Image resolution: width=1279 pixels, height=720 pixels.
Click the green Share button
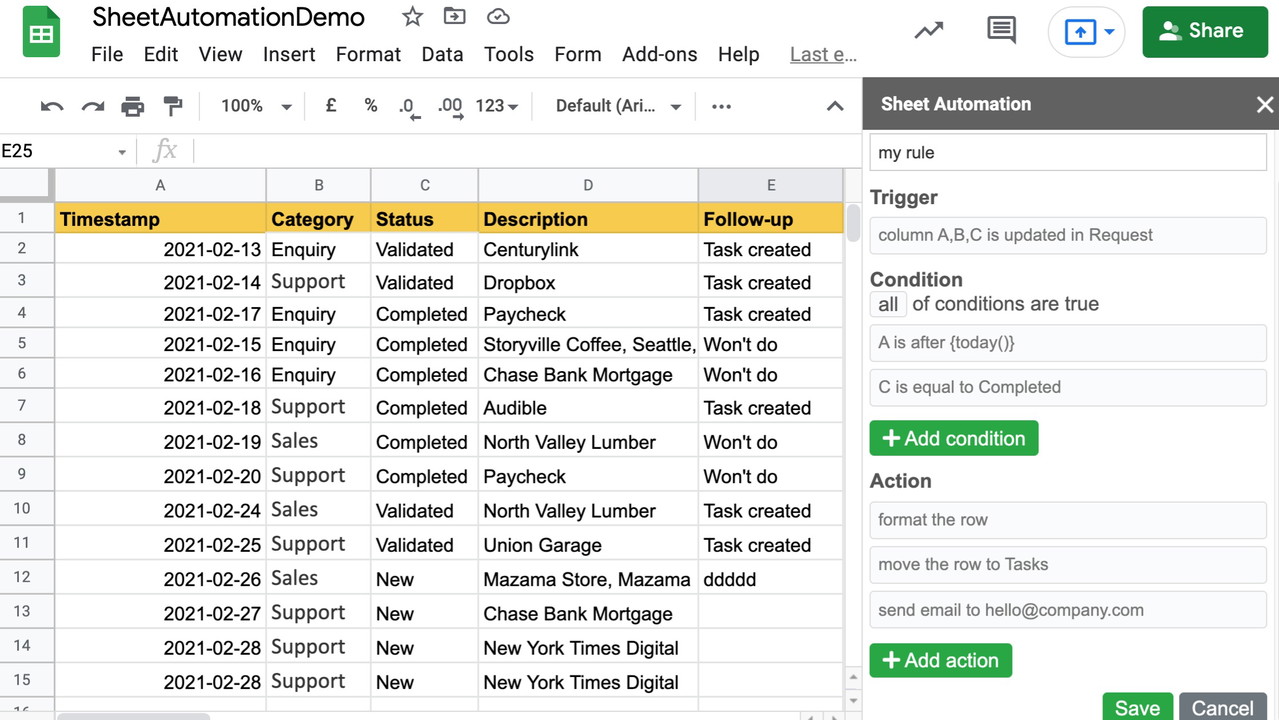click(x=1204, y=31)
